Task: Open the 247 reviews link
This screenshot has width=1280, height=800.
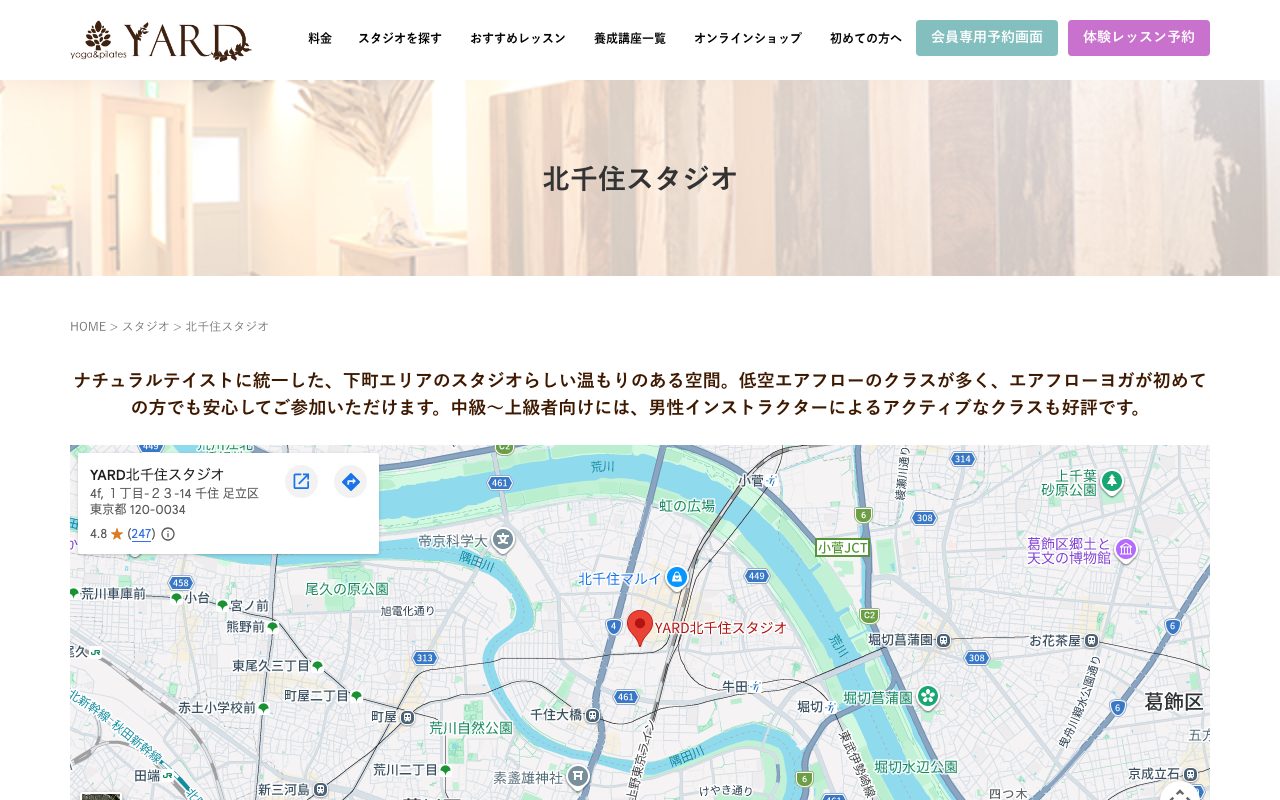Action: pyautogui.click(x=142, y=534)
